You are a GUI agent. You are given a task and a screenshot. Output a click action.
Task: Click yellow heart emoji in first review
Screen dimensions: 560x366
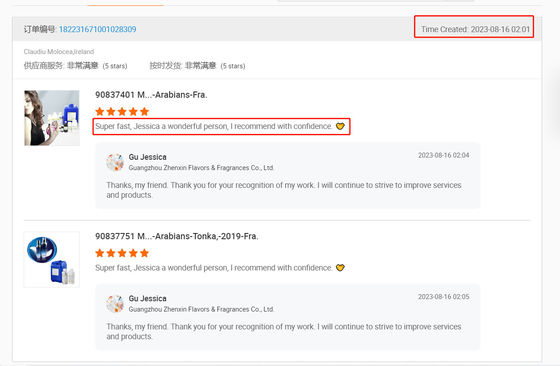coord(340,126)
